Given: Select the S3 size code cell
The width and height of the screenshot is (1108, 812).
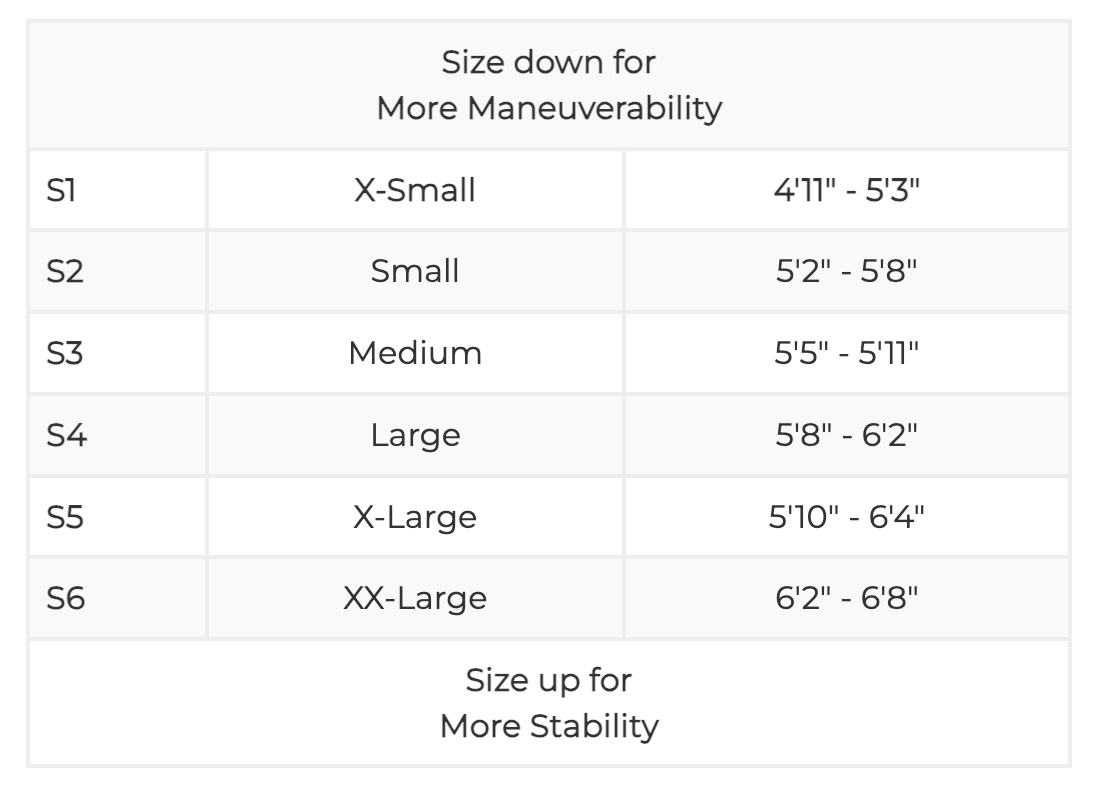Looking at the screenshot, I should coord(65,353).
